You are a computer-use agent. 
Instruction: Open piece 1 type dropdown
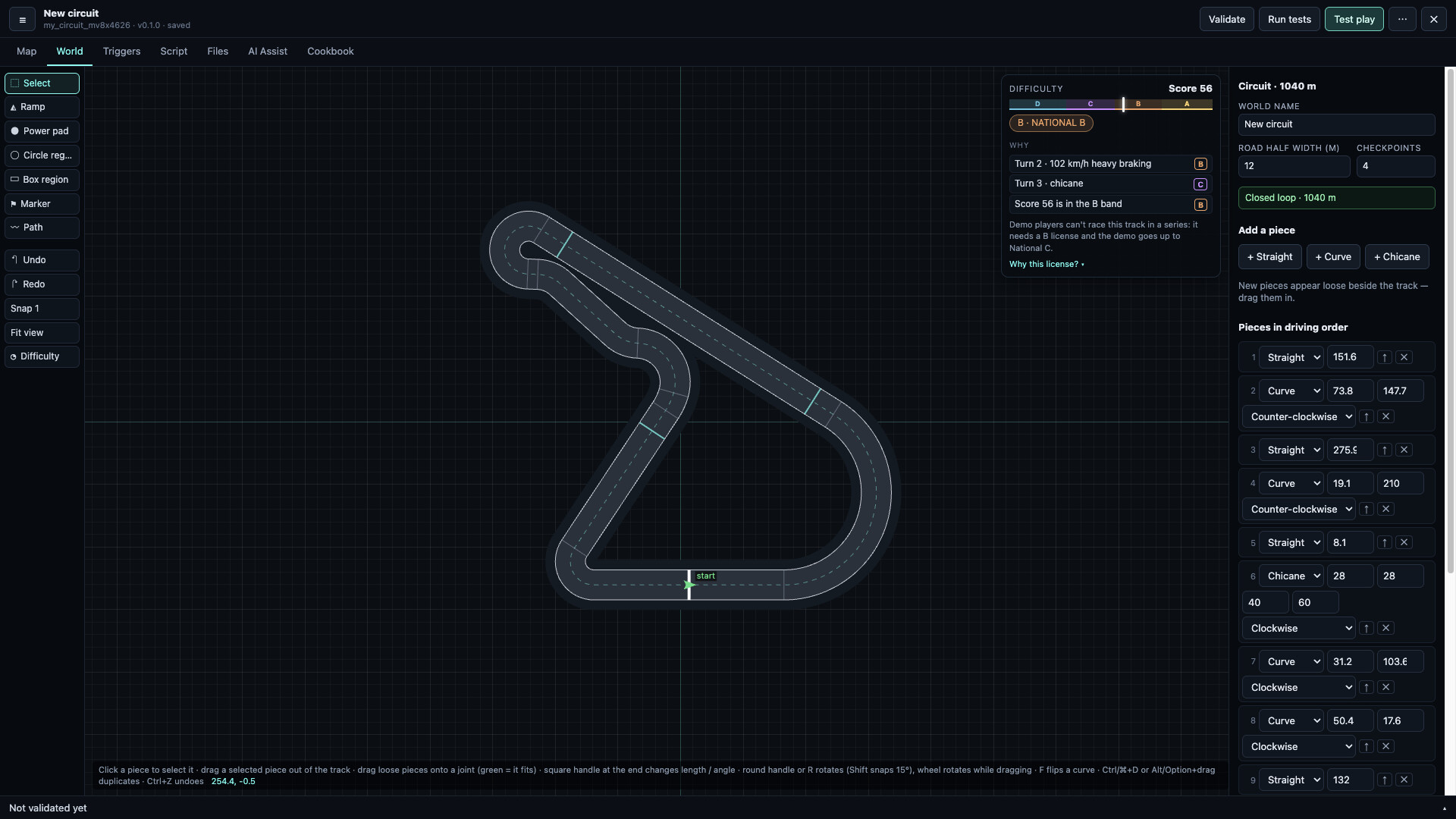tap(1291, 357)
